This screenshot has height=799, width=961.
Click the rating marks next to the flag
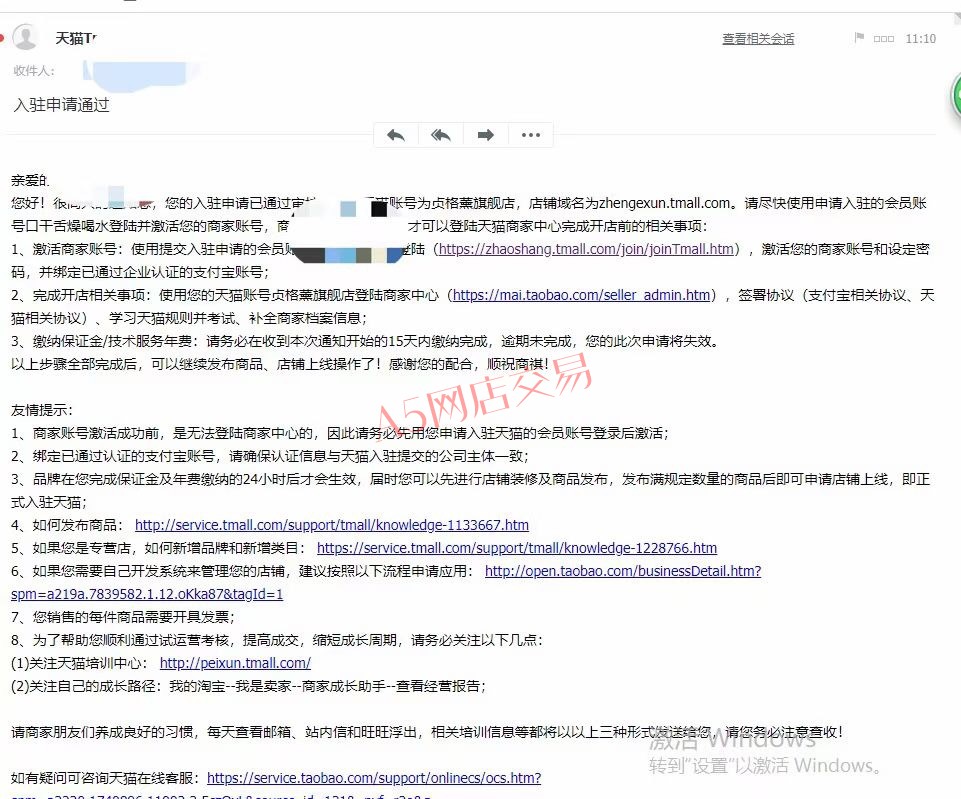(x=883, y=39)
